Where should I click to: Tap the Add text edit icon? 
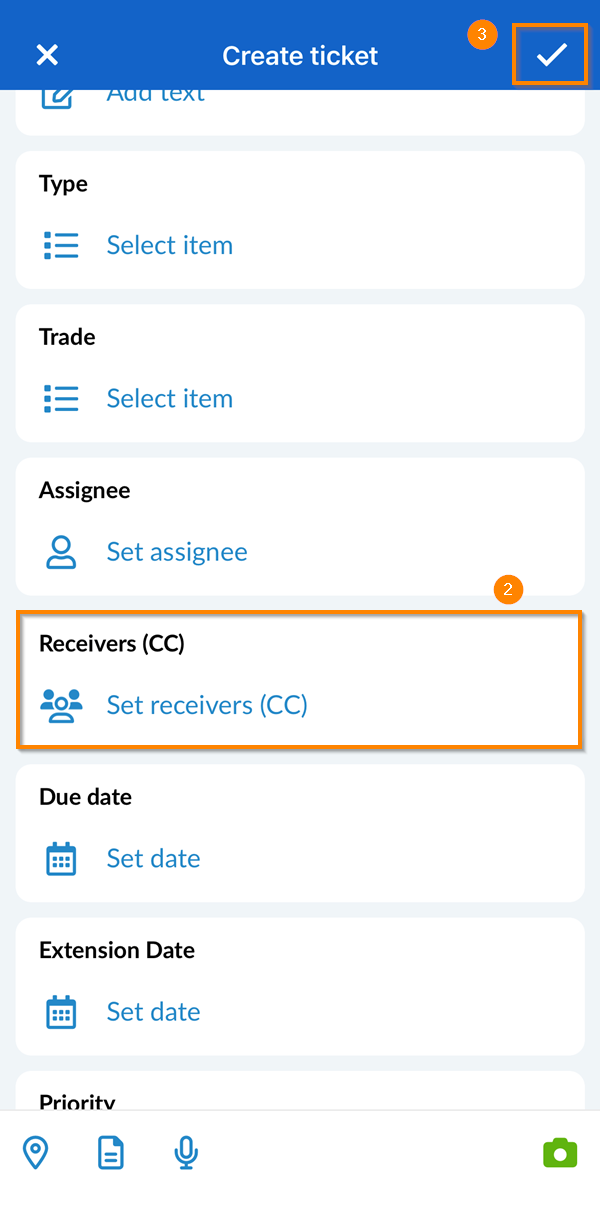[x=59, y=99]
